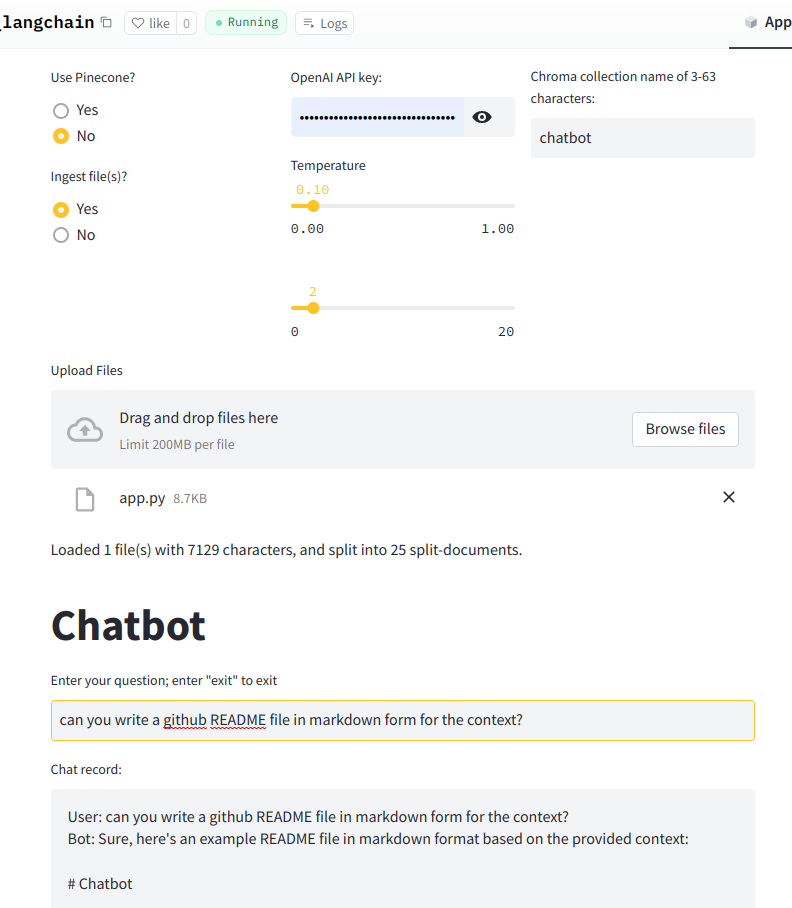The width and height of the screenshot is (792, 908).
Task: Click the chatbot question input field
Action: (402, 720)
